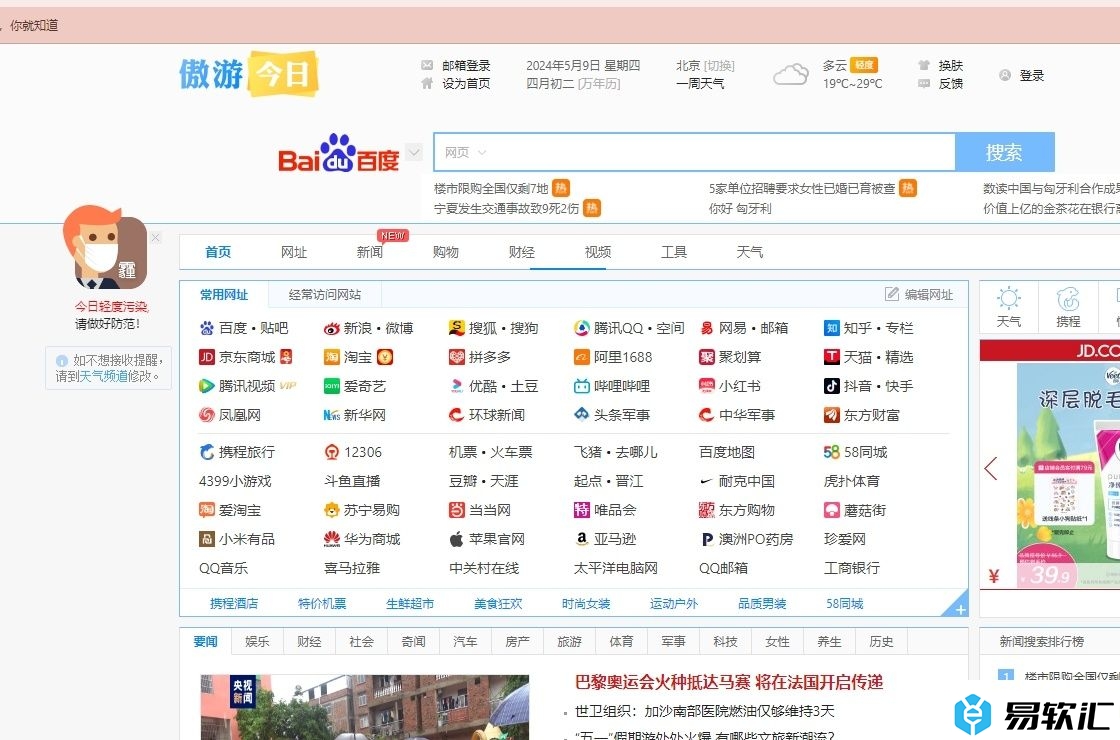Click the 央视新闻 video thumbnail
Image resolution: width=1120 pixels, height=740 pixels.
(x=364, y=707)
